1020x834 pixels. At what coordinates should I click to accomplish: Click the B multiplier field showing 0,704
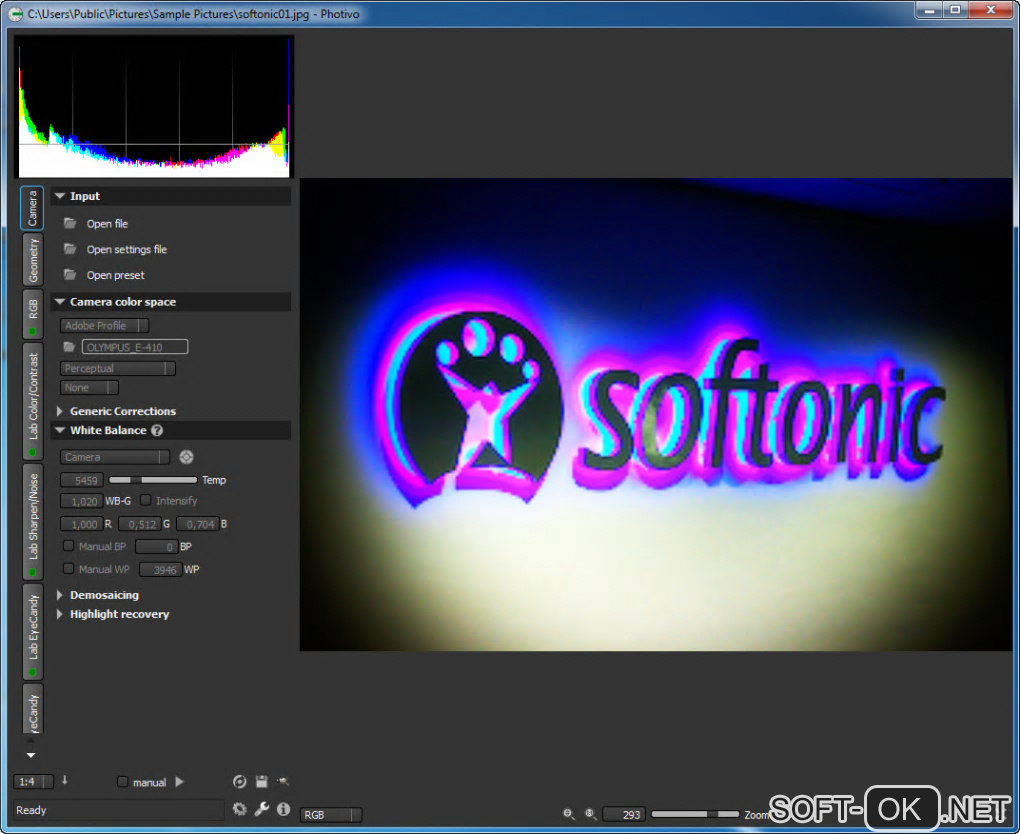197,524
